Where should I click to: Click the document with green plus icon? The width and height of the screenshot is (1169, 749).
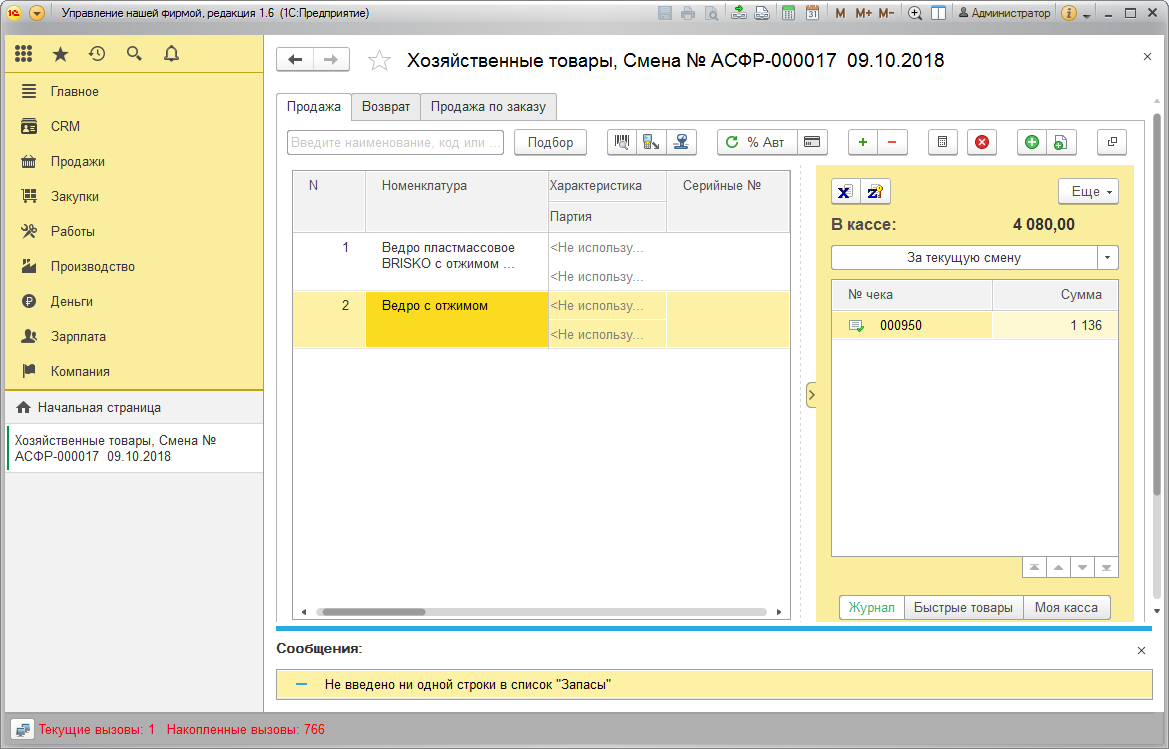[1061, 142]
